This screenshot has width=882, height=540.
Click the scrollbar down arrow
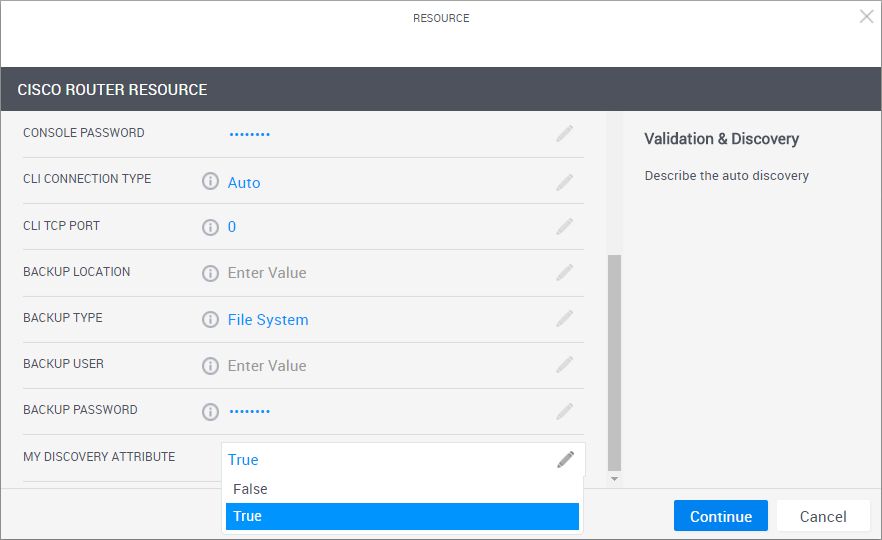click(x=615, y=479)
